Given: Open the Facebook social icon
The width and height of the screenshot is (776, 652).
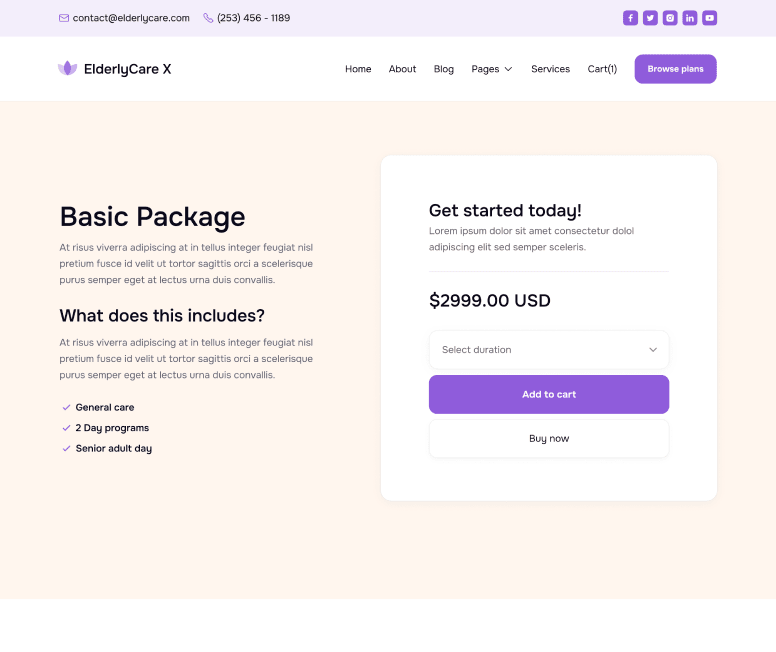Looking at the screenshot, I should point(630,18).
